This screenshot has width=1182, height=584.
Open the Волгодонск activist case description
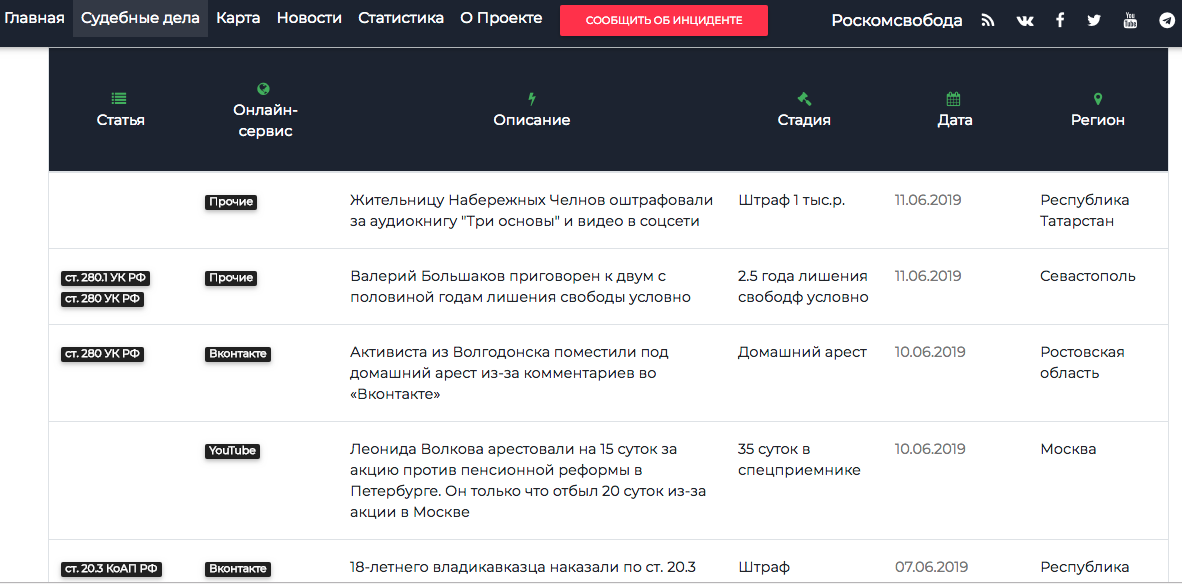point(510,373)
